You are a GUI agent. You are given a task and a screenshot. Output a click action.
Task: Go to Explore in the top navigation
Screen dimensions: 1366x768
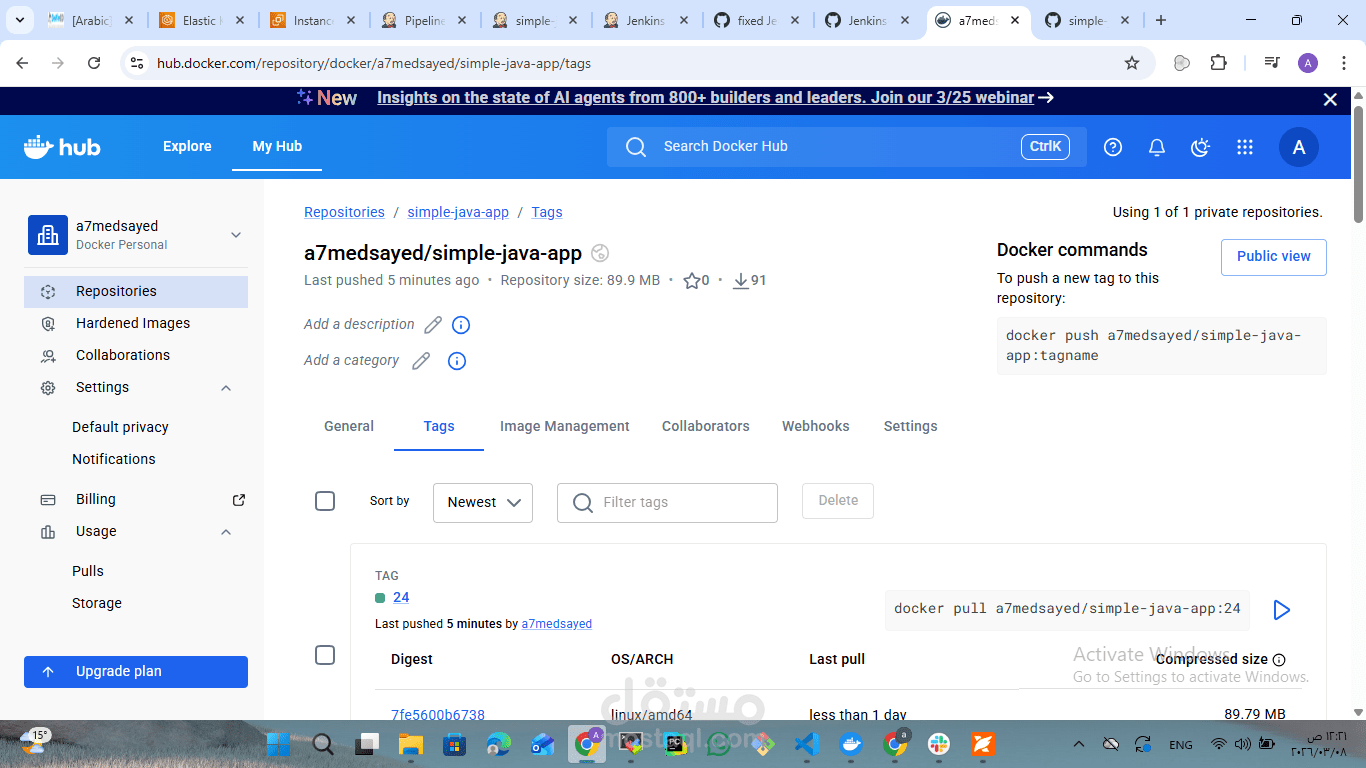pyautogui.click(x=187, y=147)
